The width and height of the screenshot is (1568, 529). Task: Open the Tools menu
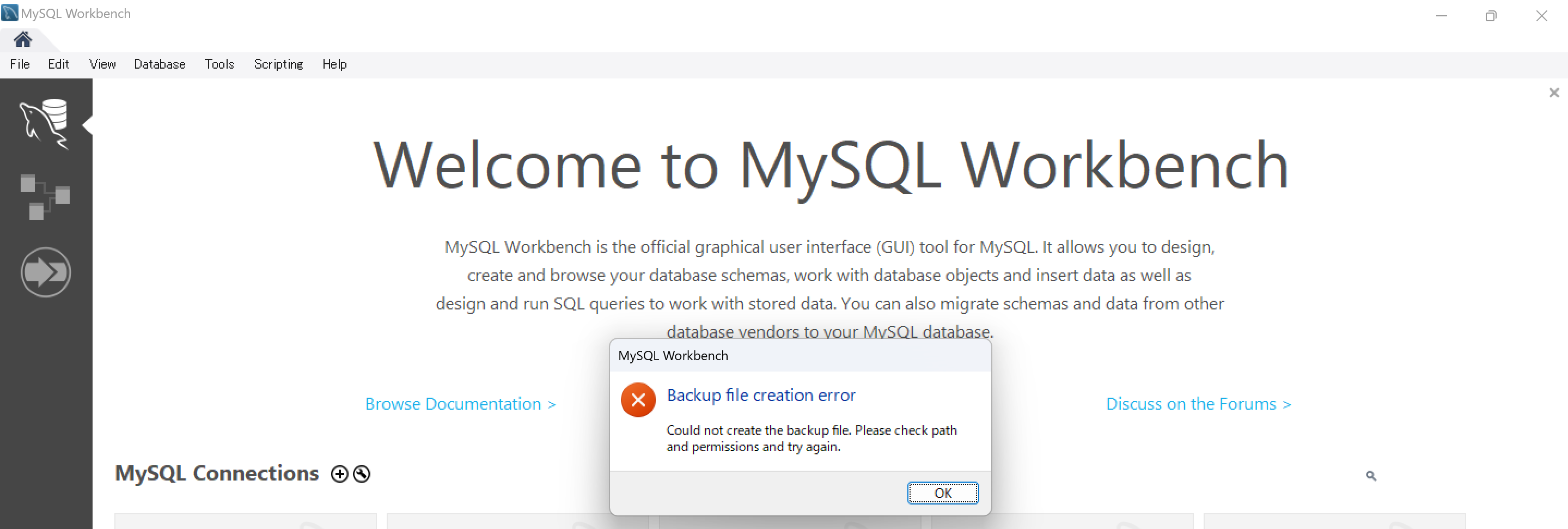tap(219, 64)
